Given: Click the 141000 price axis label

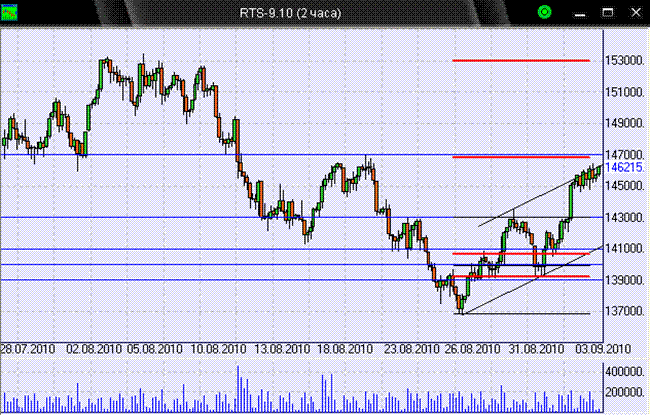Looking at the screenshot, I should point(624,249).
